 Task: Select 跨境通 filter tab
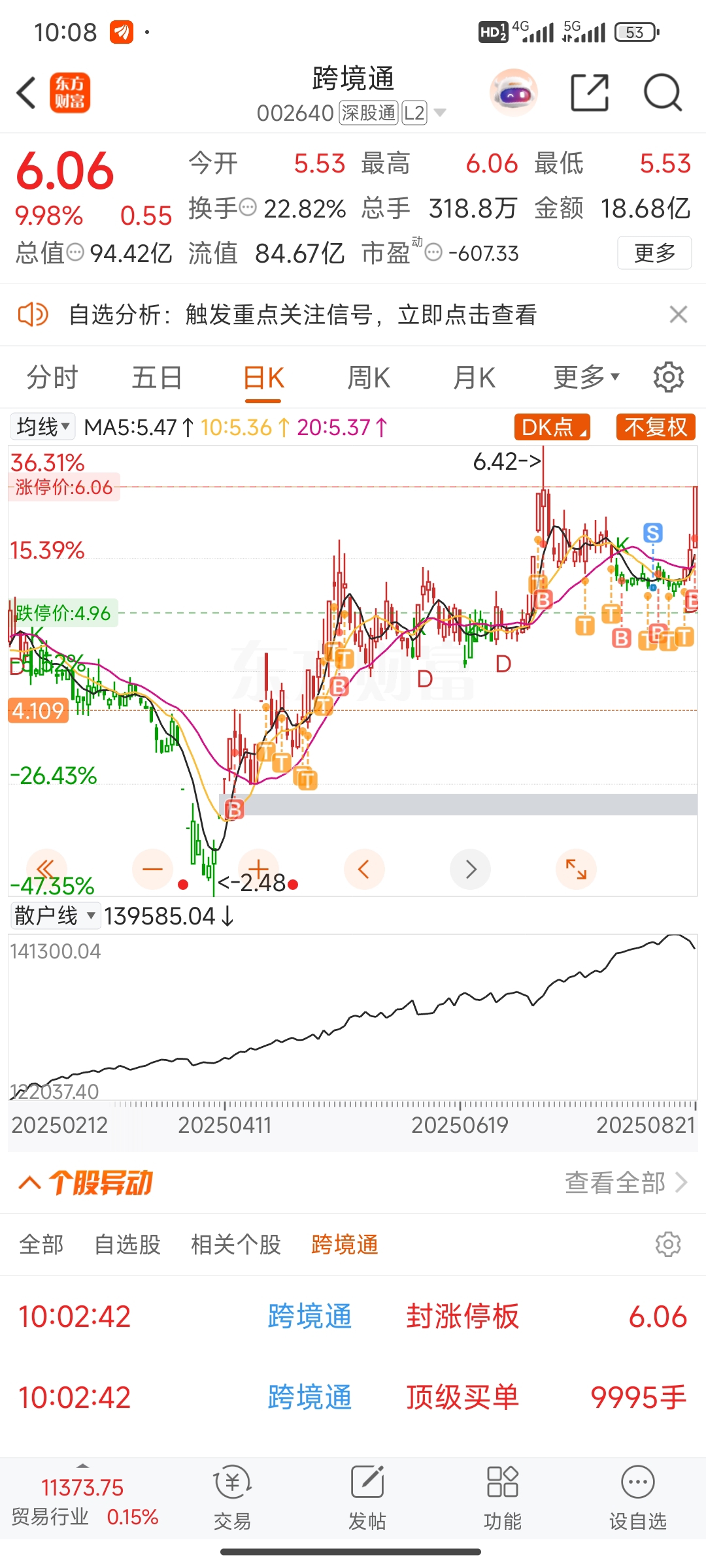coord(345,1245)
